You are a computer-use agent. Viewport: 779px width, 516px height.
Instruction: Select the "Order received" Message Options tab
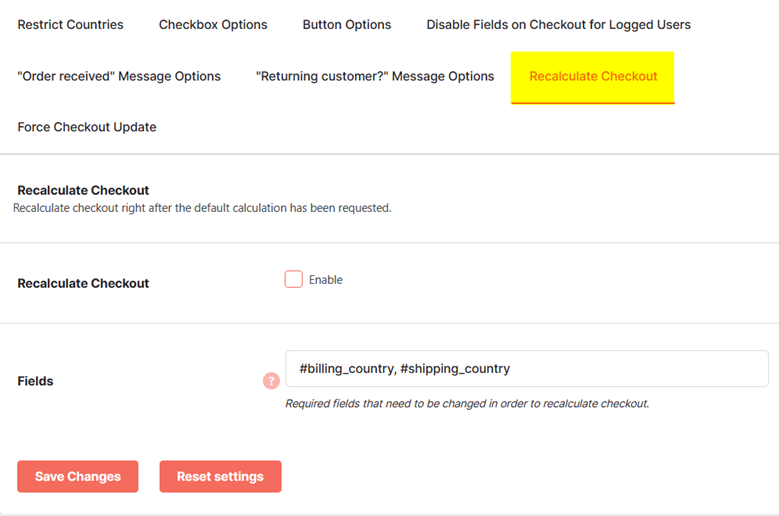(119, 76)
